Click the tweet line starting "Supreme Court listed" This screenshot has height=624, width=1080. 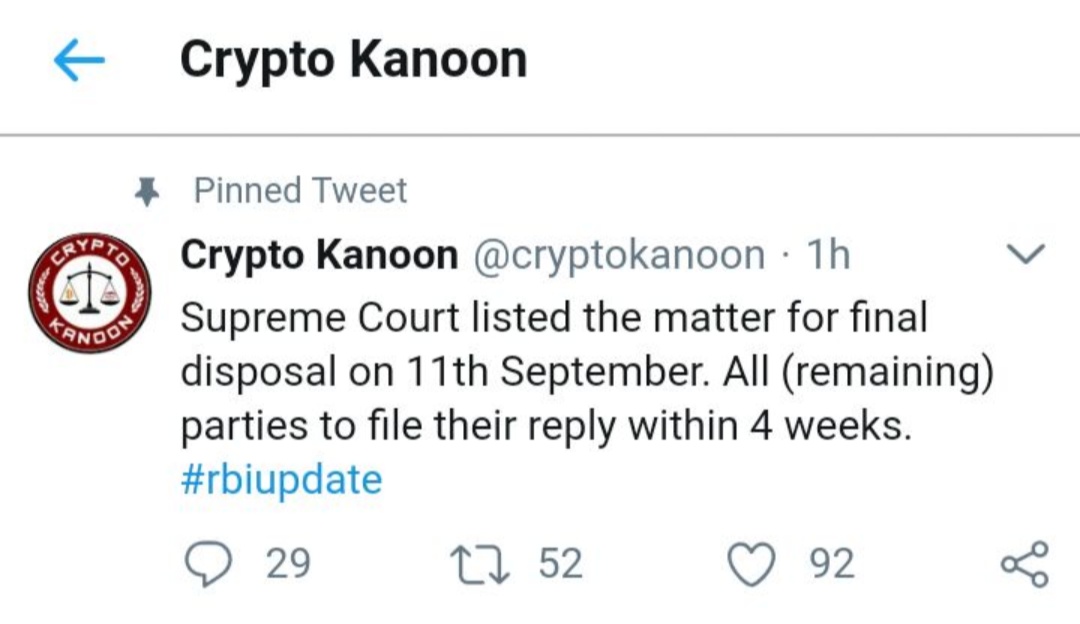pyautogui.click(x=553, y=318)
